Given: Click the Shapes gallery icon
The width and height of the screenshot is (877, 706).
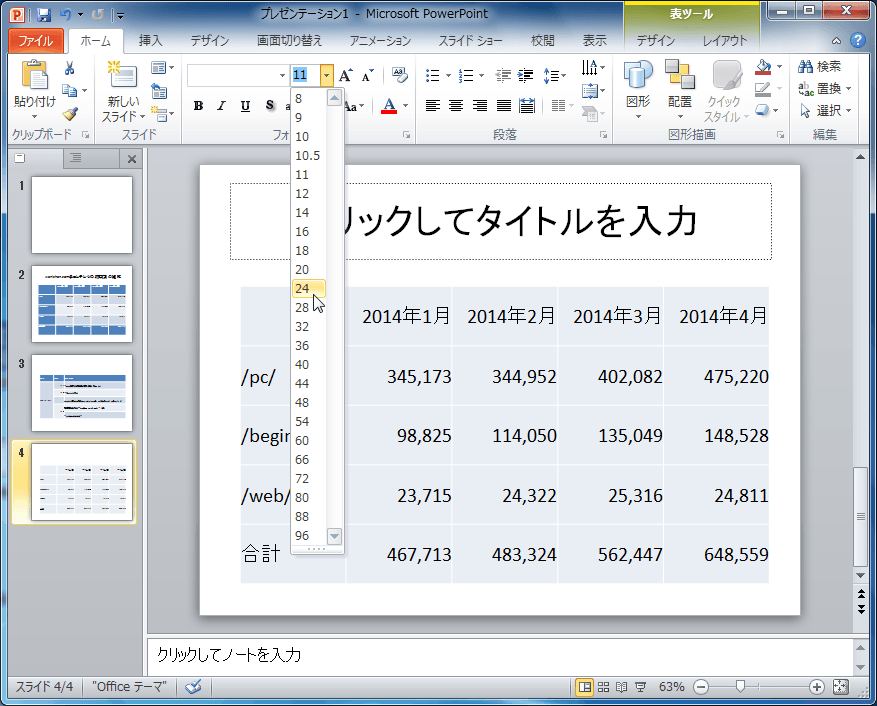Looking at the screenshot, I should [638, 75].
